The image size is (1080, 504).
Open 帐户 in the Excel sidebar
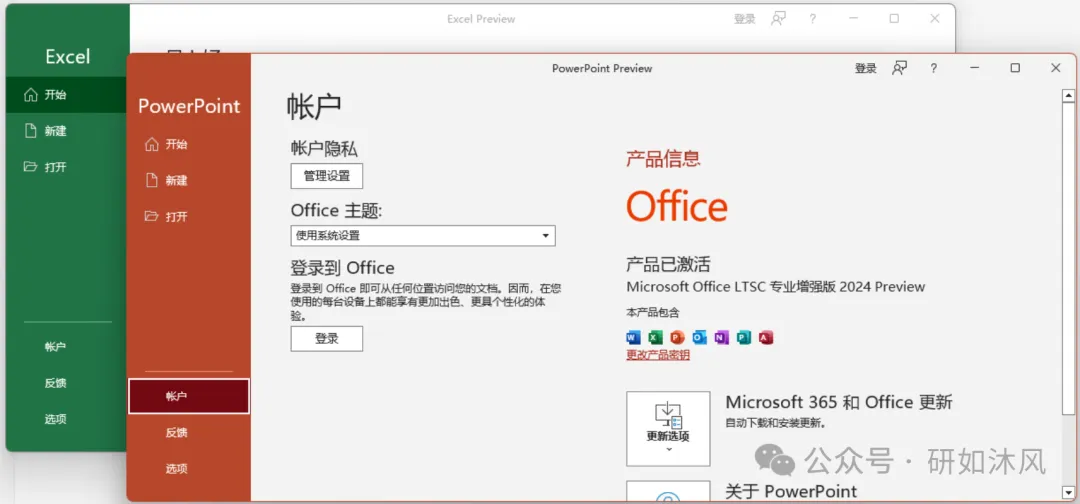67,347
